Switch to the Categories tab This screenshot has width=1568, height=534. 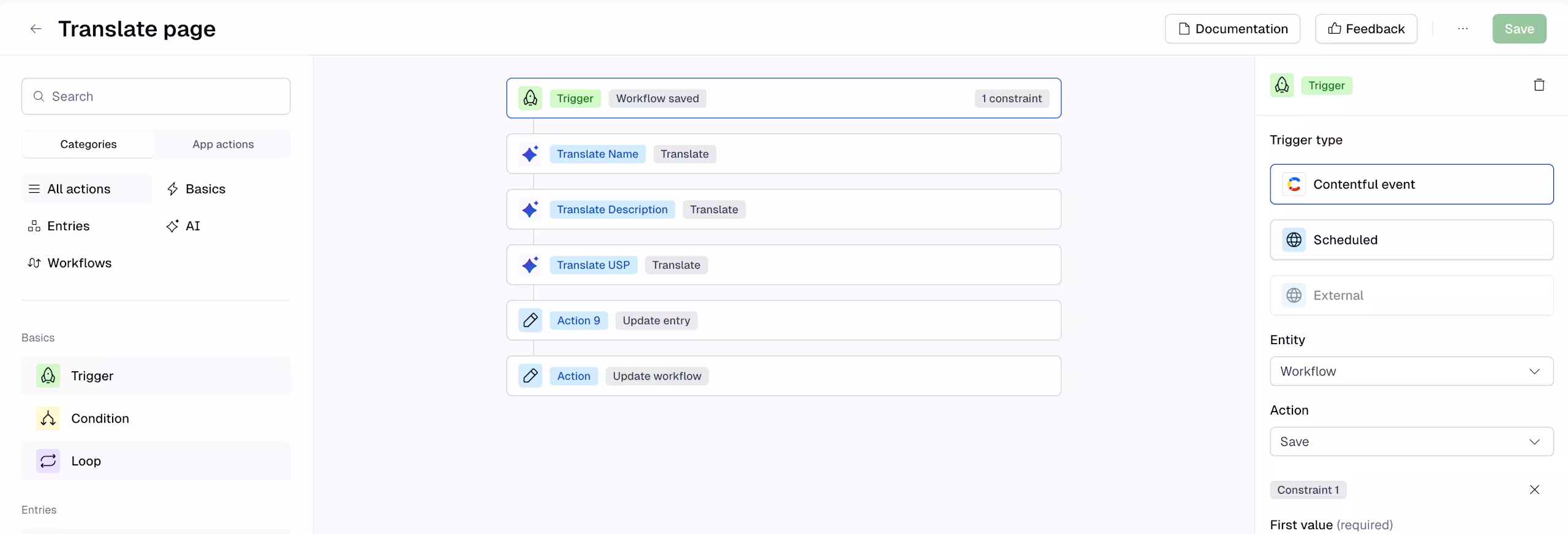click(88, 144)
